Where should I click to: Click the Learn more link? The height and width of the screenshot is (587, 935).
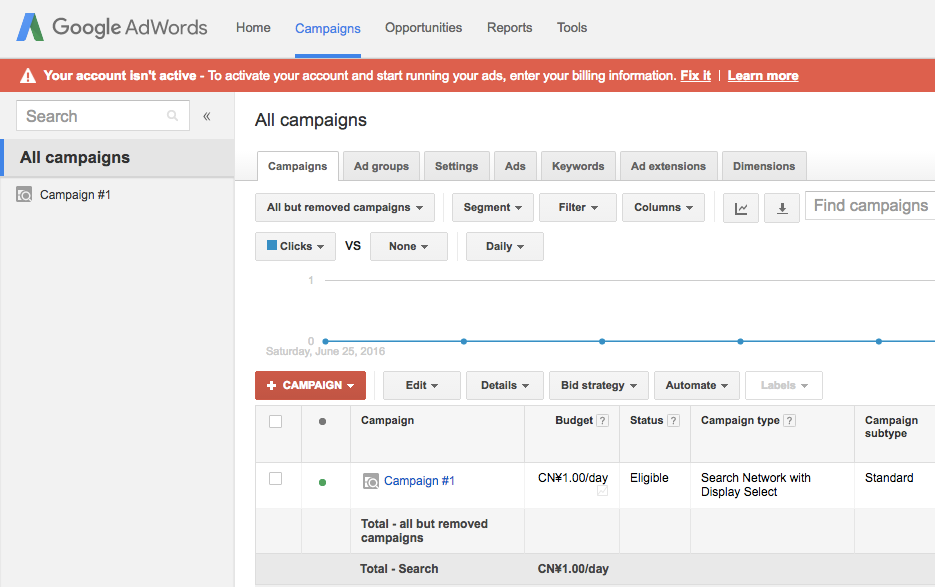click(x=763, y=76)
